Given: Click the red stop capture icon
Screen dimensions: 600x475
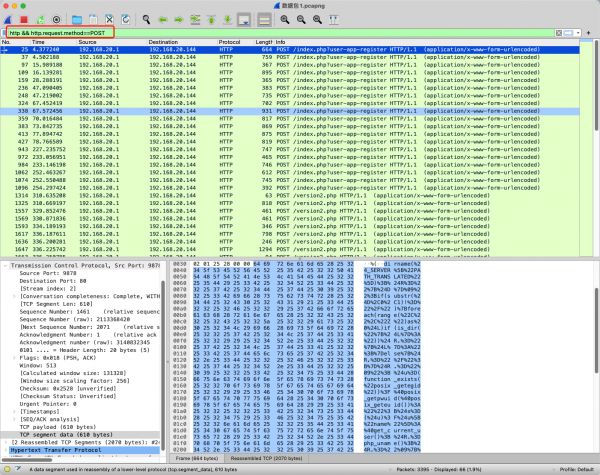Looking at the screenshot, I should [24, 20].
